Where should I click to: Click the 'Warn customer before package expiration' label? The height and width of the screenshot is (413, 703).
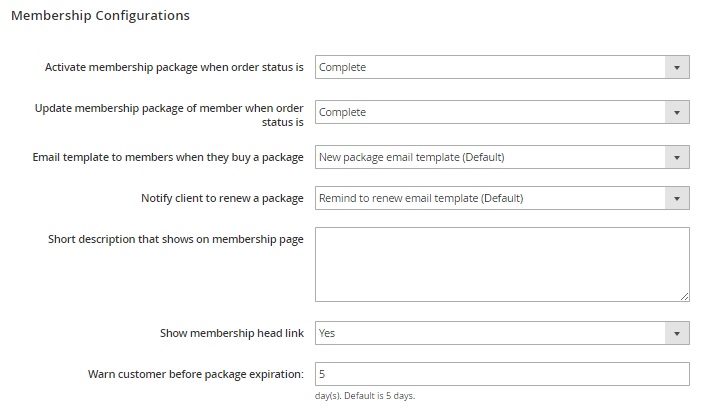[195, 374]
